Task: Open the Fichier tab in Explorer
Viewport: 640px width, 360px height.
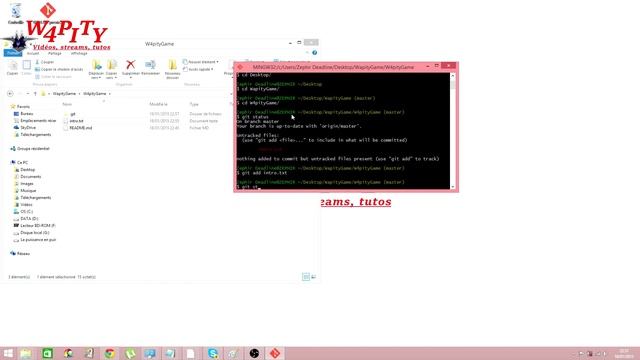Action: point(12,53)
